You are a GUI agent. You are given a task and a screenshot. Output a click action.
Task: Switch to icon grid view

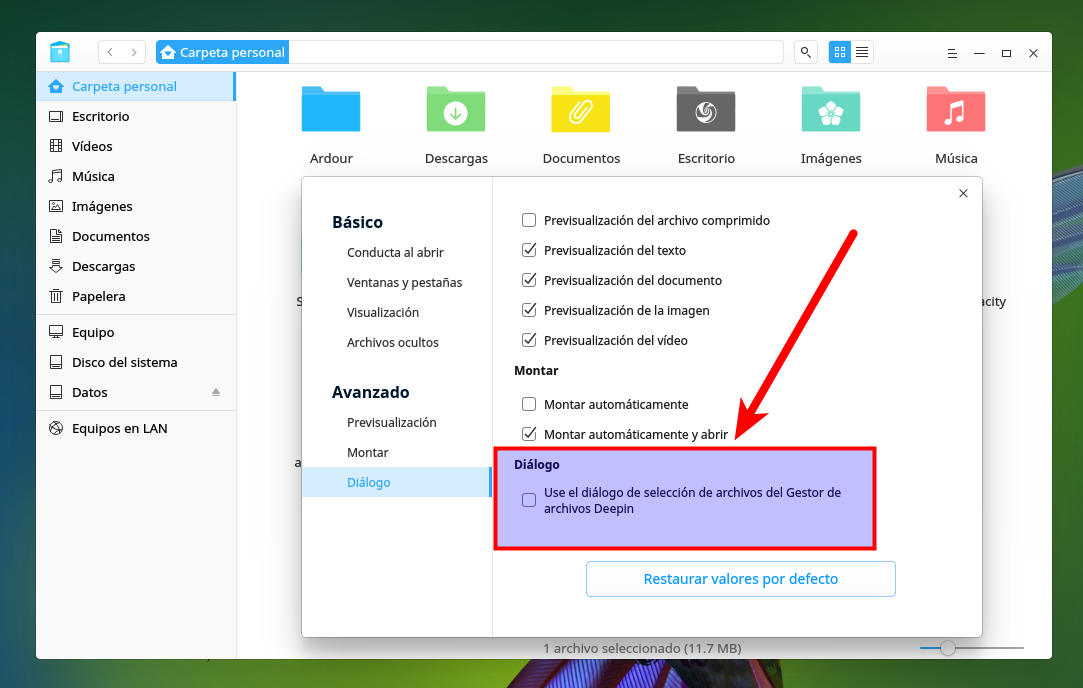coord(840,52)
